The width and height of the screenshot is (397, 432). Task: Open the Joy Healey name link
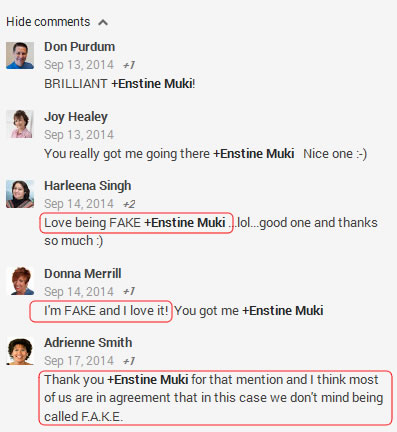click(76, 117)
